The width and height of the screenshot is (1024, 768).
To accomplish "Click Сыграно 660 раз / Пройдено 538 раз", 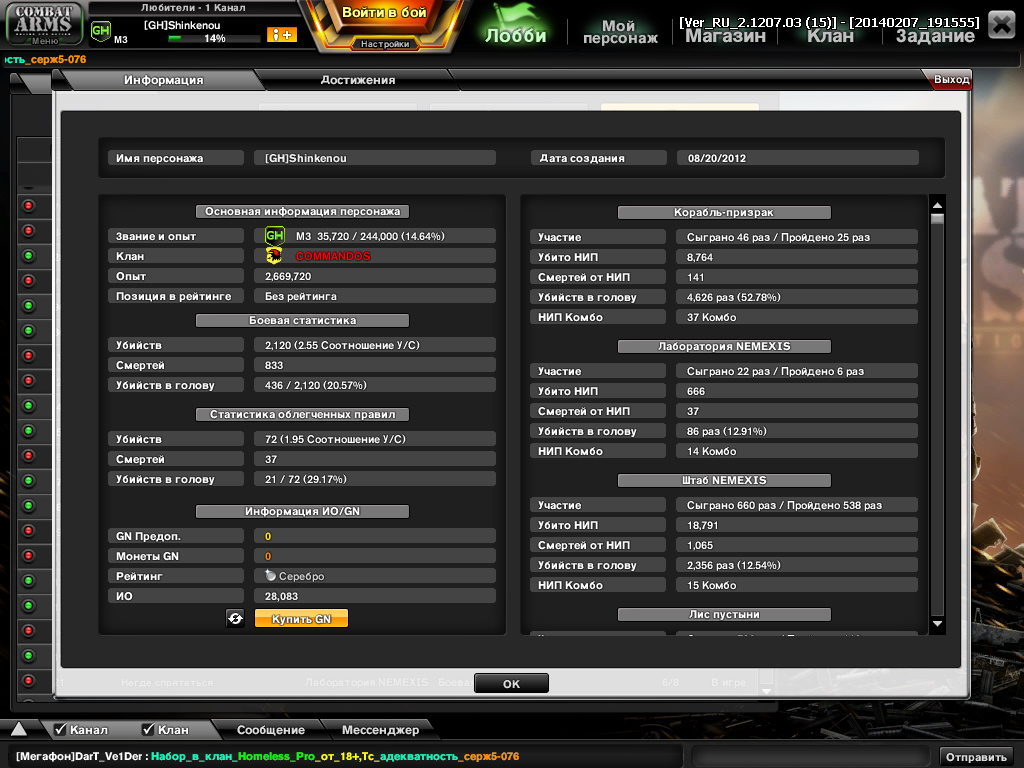I will coord(797,505).
